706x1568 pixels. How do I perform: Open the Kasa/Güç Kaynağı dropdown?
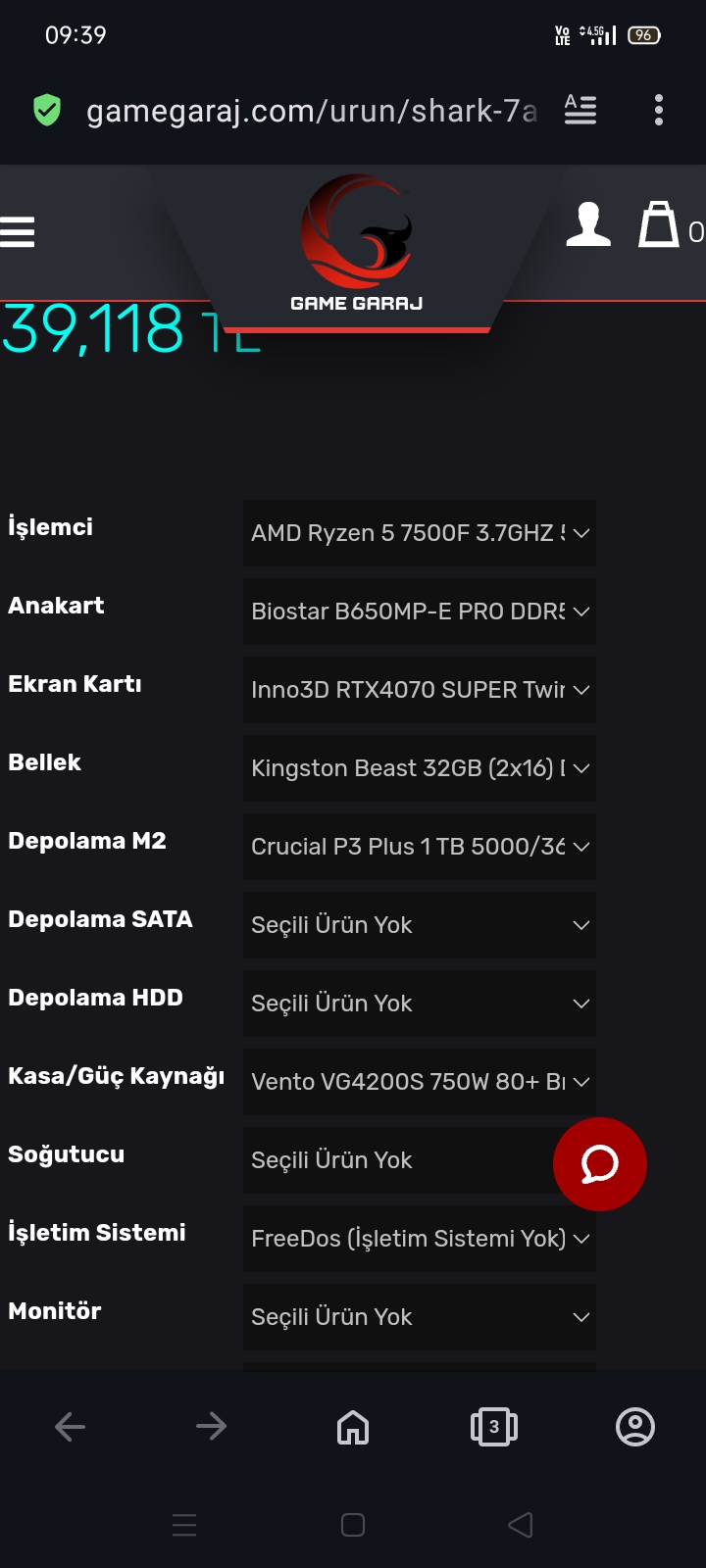[419, 1082]
